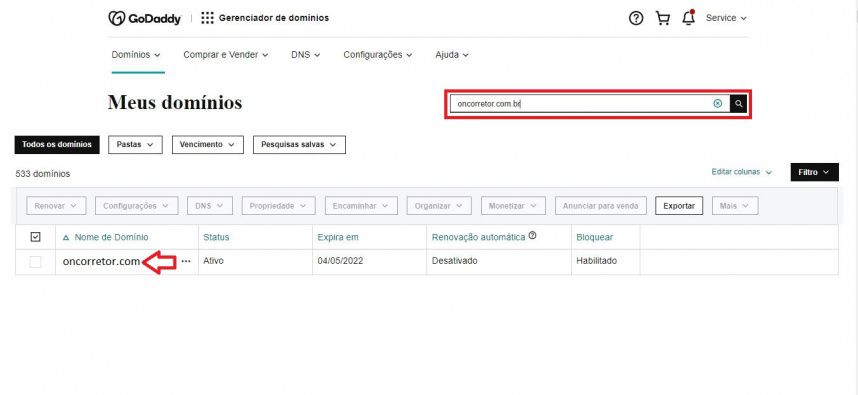Open the shopping cart
Image resolution: width=858 pixels, height=395 pixels.
[663, 18]
